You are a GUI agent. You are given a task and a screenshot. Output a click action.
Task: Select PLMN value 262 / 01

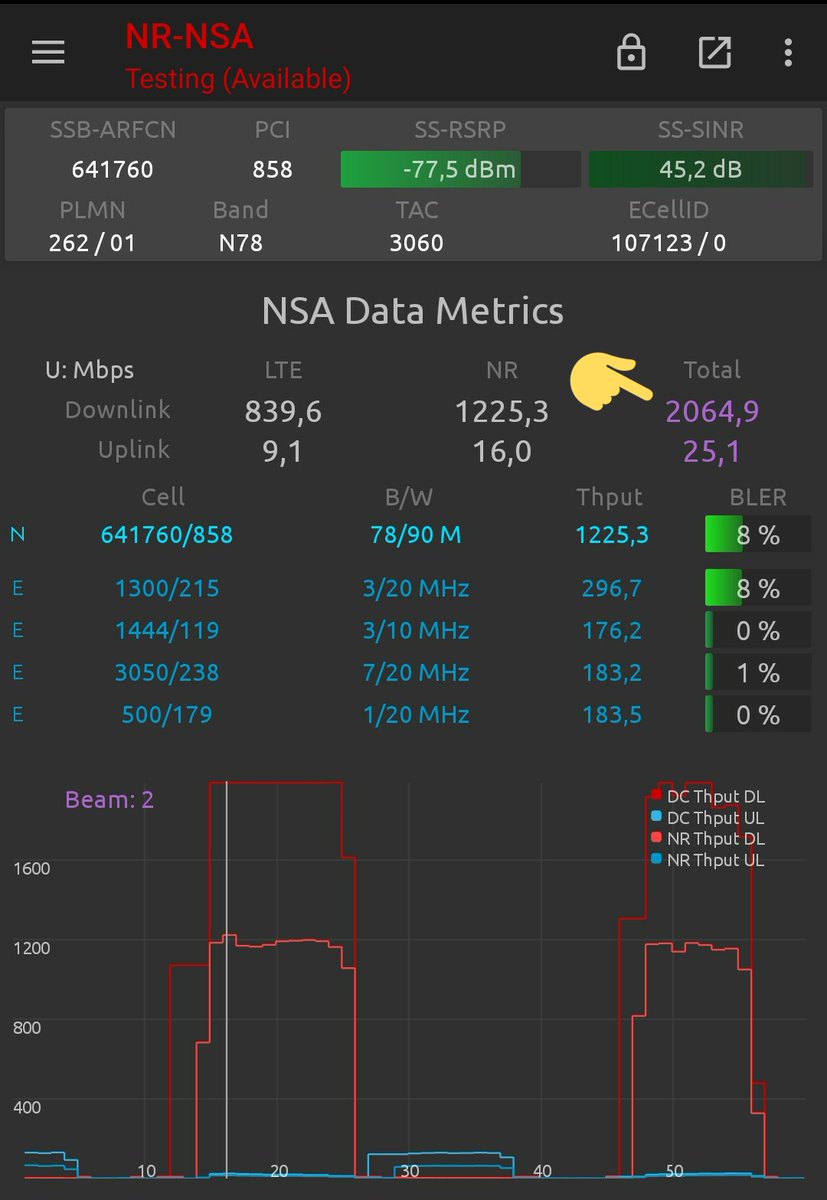(92, 242)
